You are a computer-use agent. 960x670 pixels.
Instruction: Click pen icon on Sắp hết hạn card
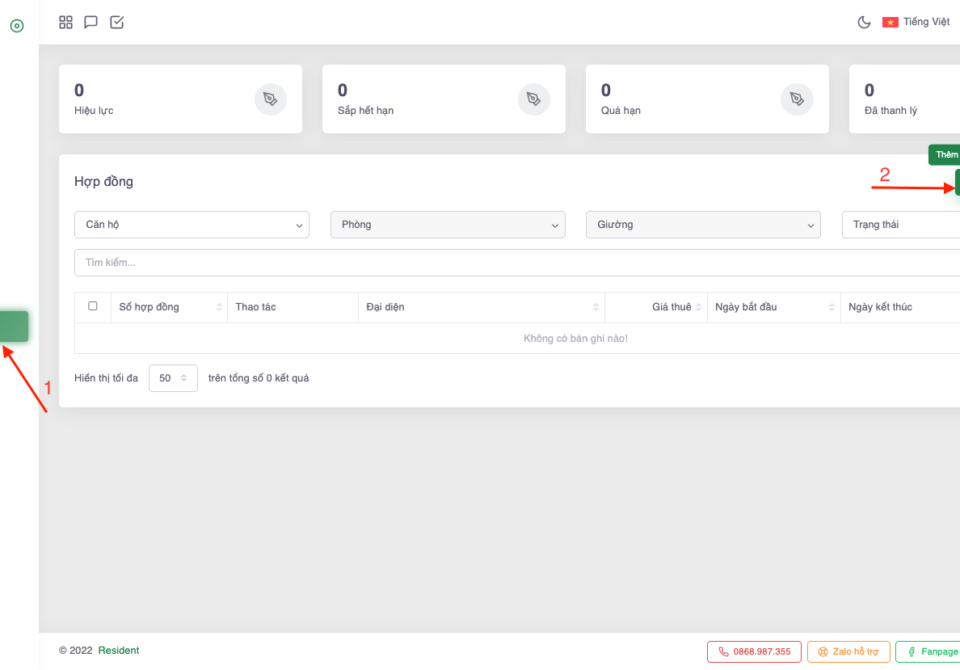(x=534, y=99)
